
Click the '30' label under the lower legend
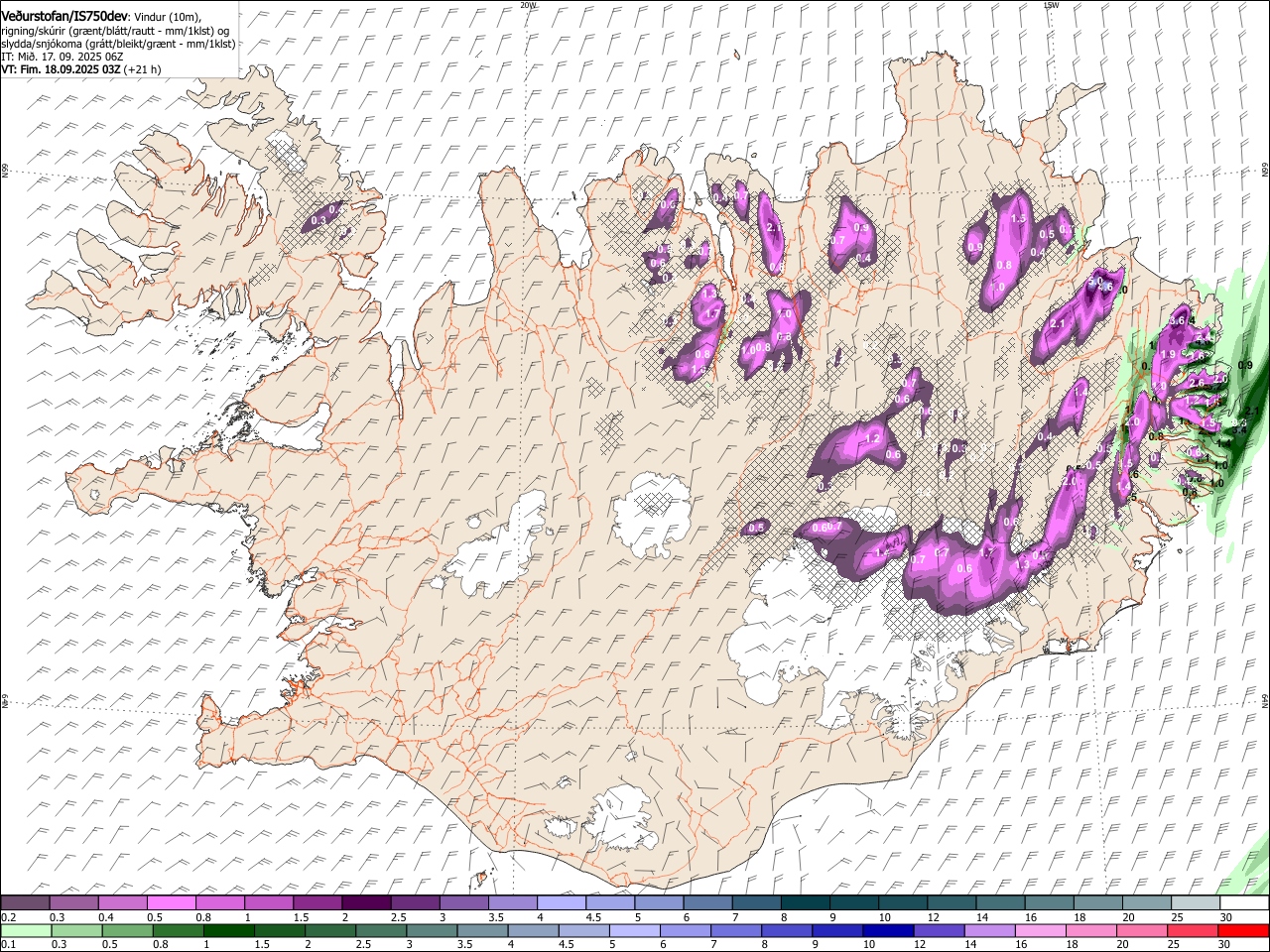tap(1225, 944)
